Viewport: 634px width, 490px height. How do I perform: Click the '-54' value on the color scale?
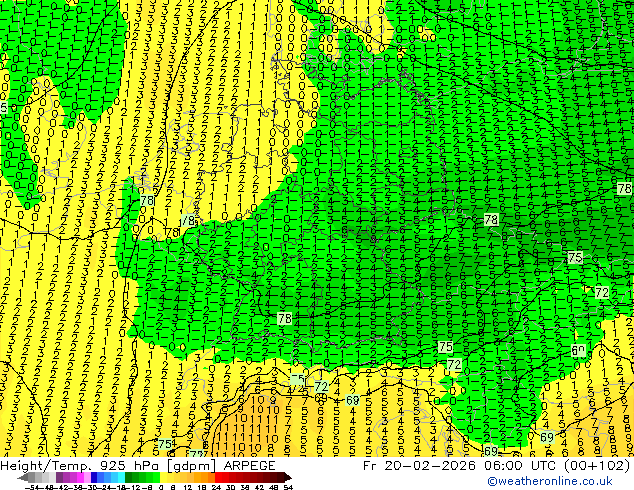pyautogui.click(x=32, y=487)
